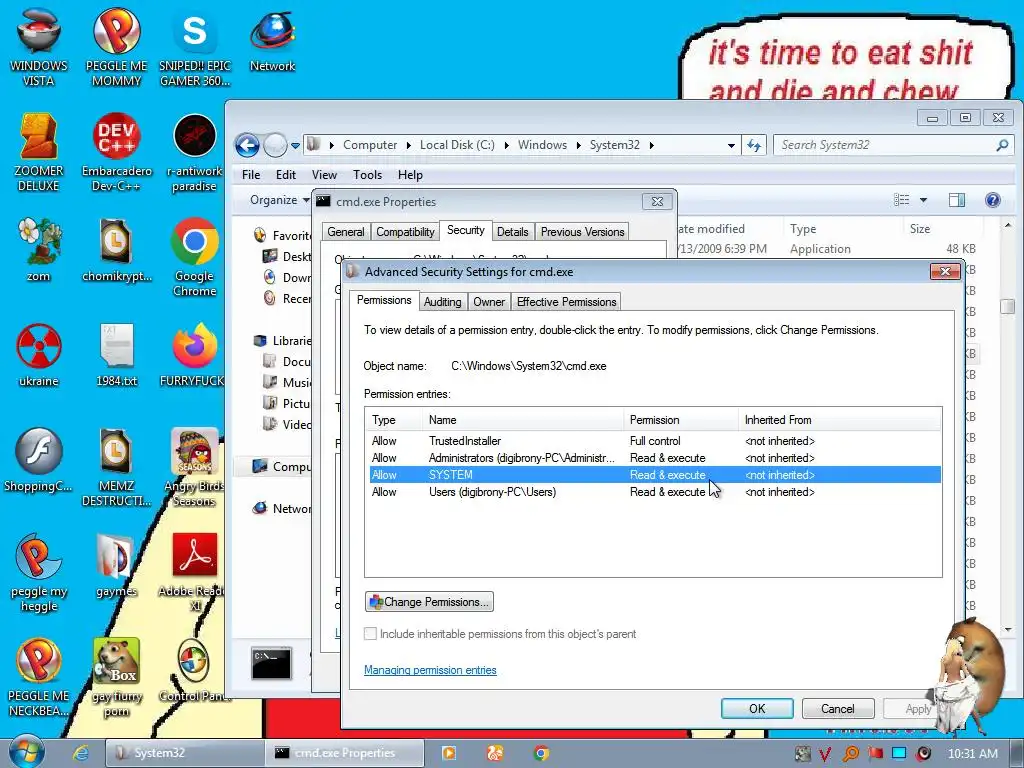Click the media player taskbar icon
The width and height of the screenshot is (1024, 768).
pos(449,753)
